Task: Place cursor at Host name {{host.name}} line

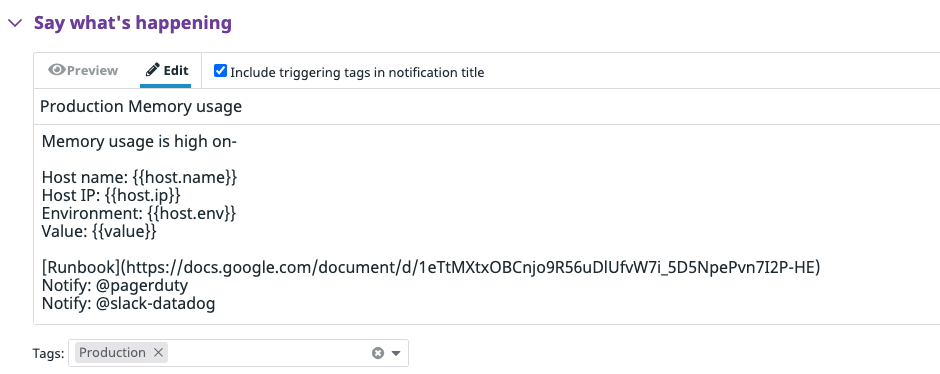Action: click(x=140, y=177)
